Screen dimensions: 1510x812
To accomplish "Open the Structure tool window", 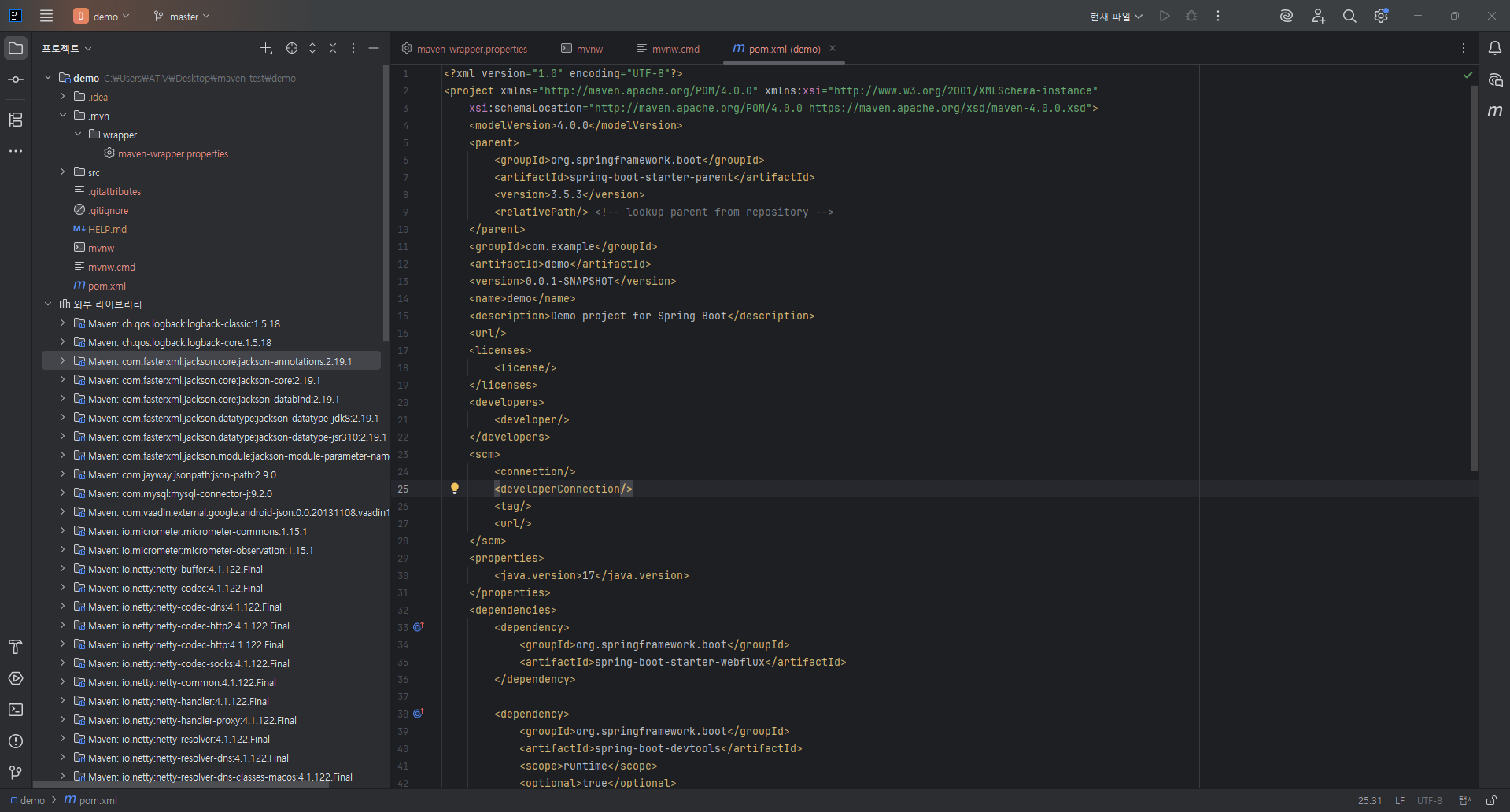I will [x=16, y=120].
